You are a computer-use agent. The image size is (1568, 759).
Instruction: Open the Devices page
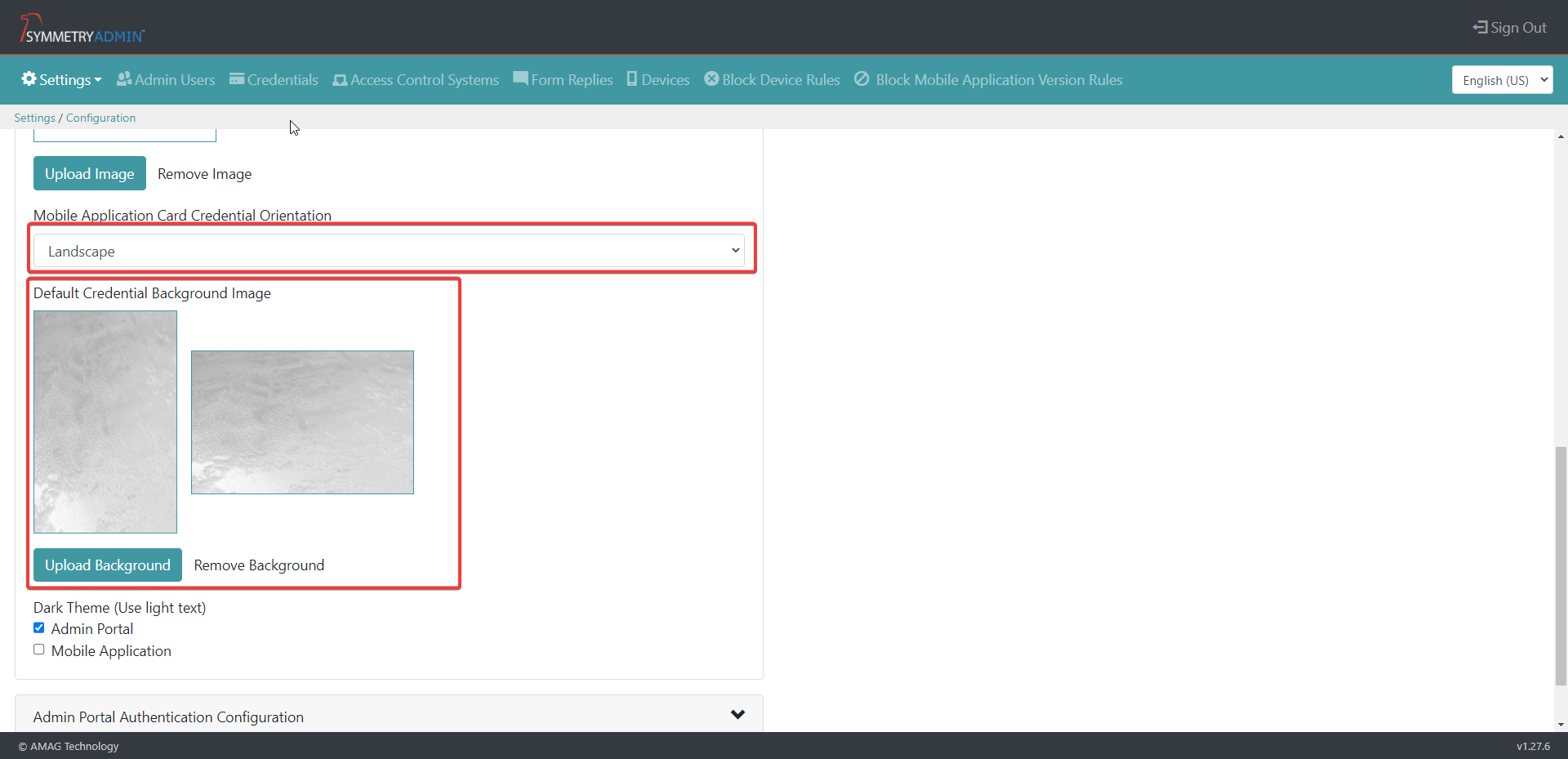(658, 79)
